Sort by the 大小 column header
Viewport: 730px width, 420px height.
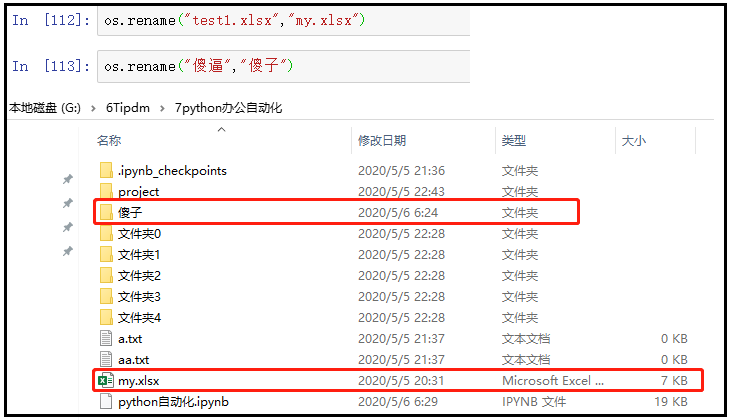[x=634, y=140]
